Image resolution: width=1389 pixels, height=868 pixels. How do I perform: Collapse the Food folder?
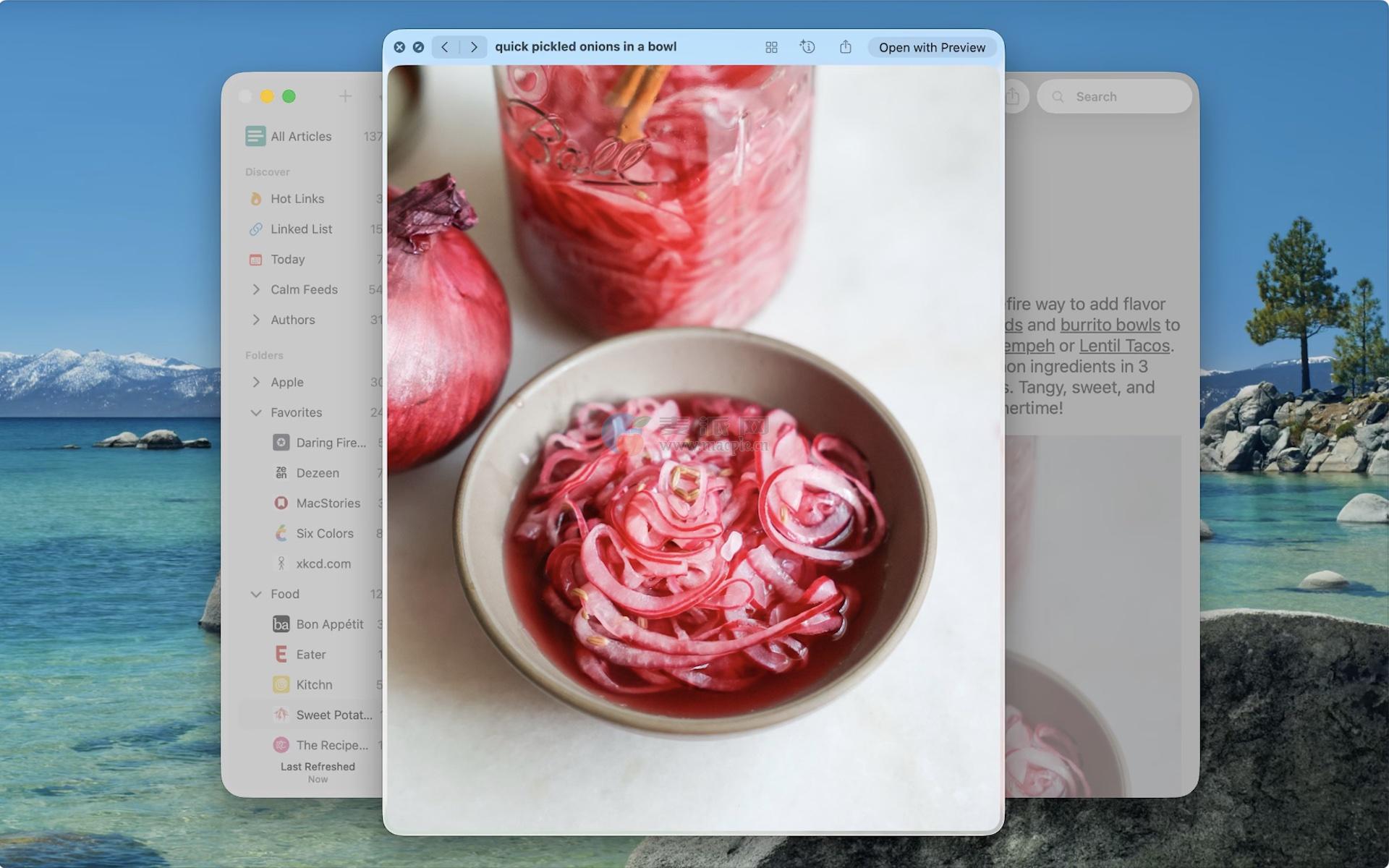[x=256, y=594]
